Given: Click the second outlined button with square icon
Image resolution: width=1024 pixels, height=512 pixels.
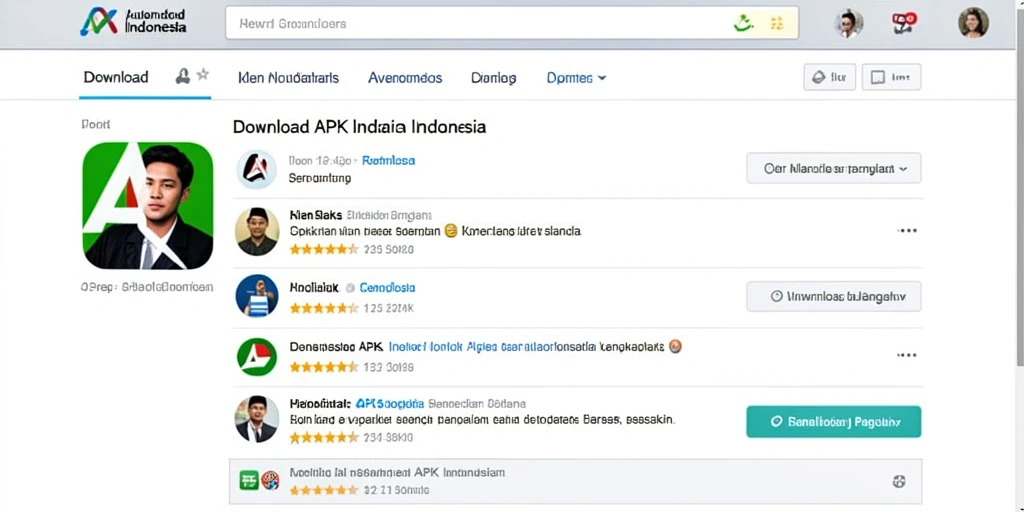Looking at the screenshot, I should [x=891, y=77].
